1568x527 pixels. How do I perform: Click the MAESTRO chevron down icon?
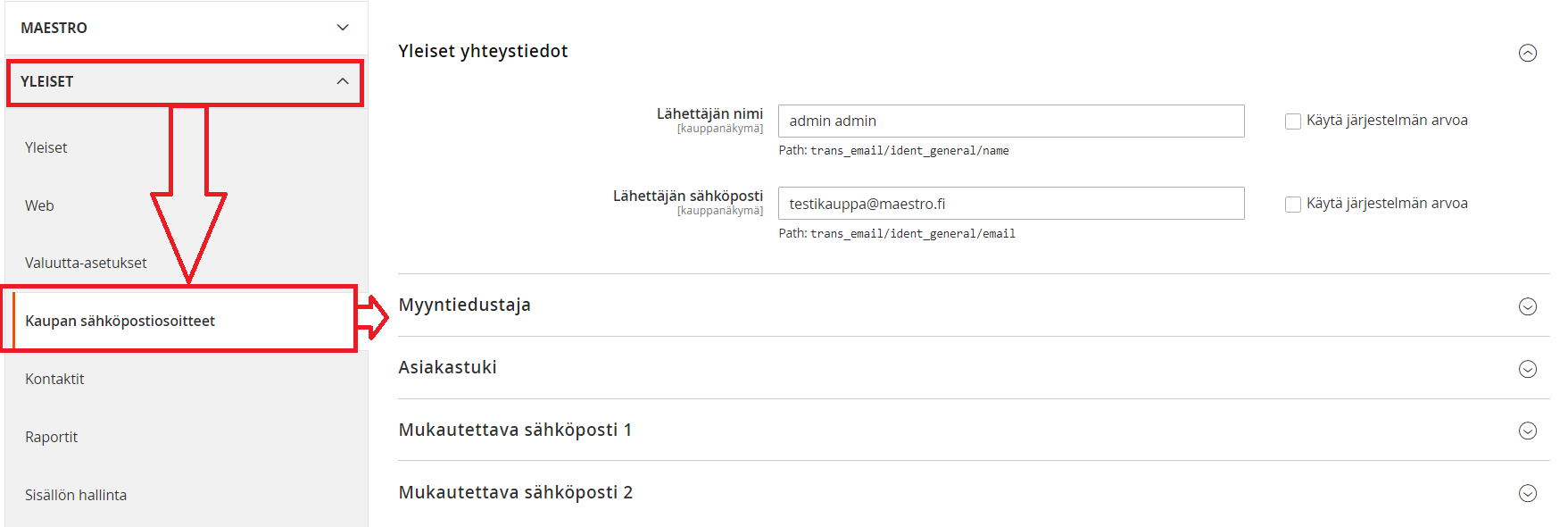coord(343,28)
